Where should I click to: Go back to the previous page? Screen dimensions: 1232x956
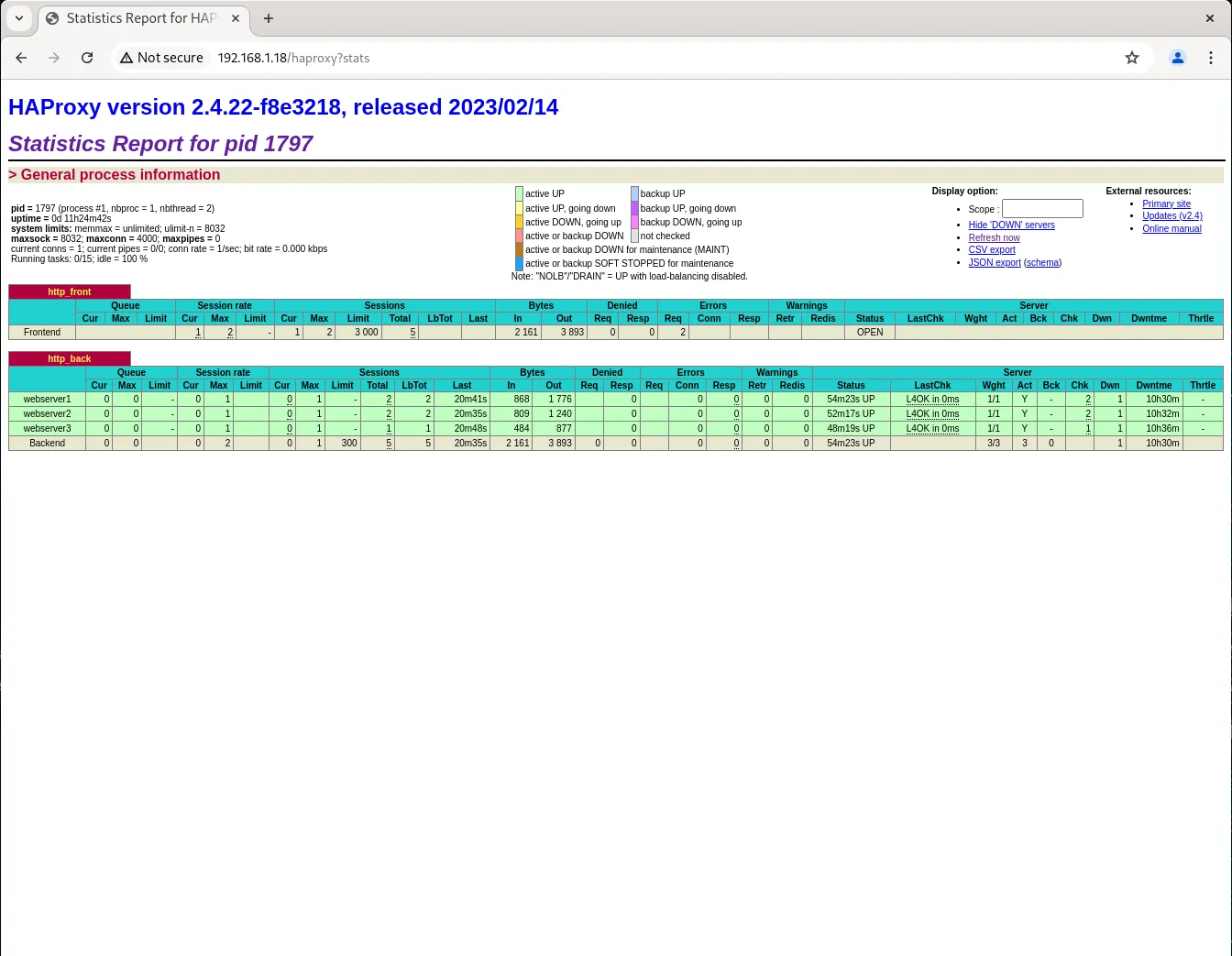pos(21,58)
